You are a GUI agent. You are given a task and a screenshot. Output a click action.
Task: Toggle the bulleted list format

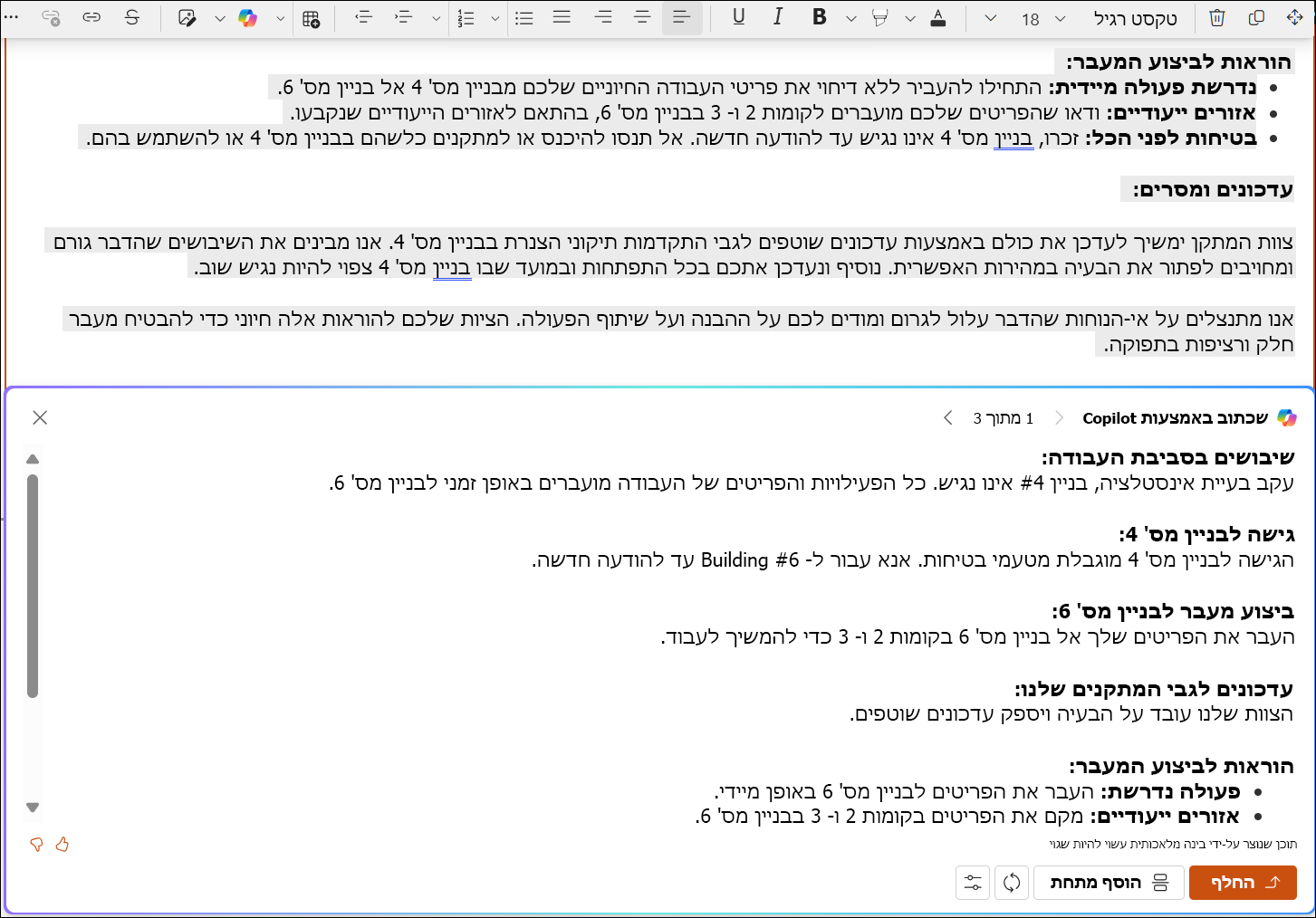click(524, 18)
